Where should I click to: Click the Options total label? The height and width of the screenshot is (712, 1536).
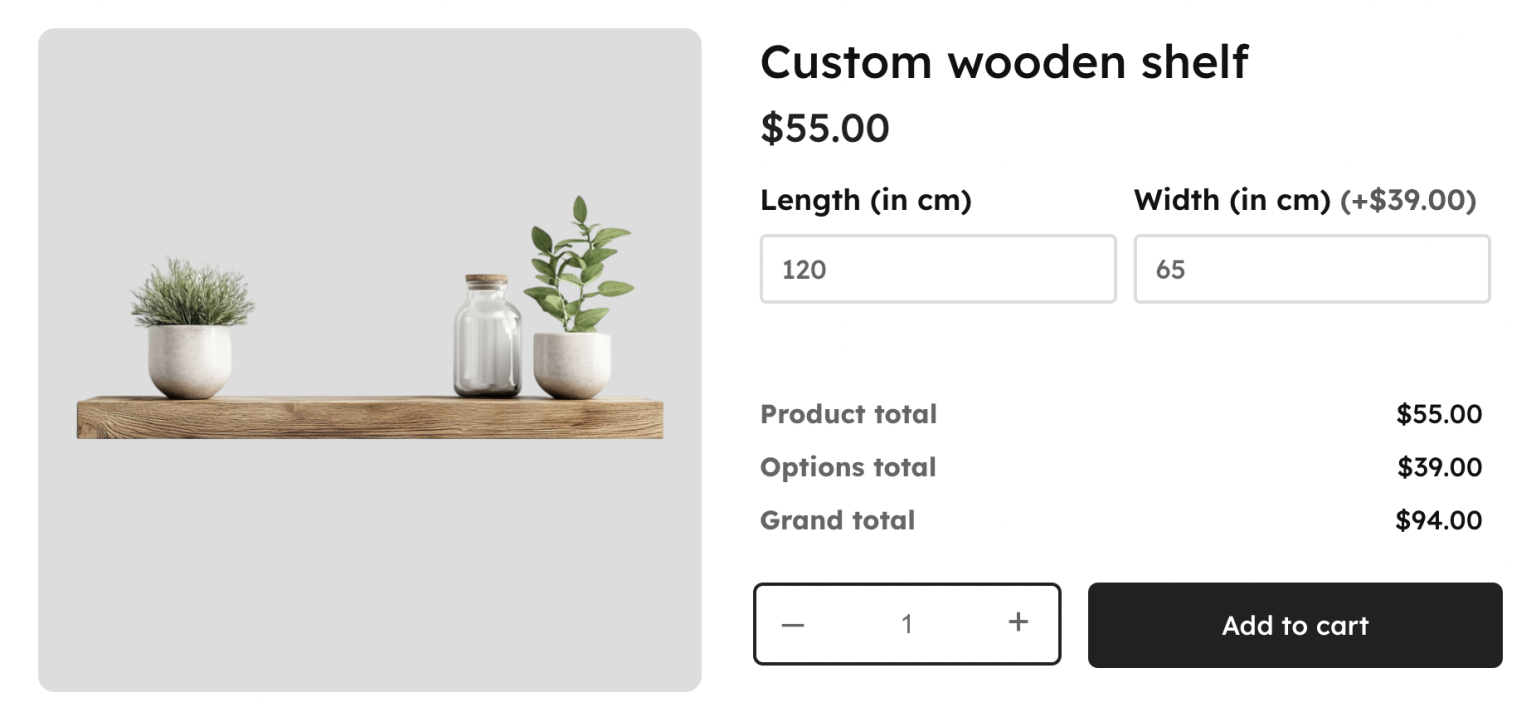pyautogui.click(x=848, y=467)
